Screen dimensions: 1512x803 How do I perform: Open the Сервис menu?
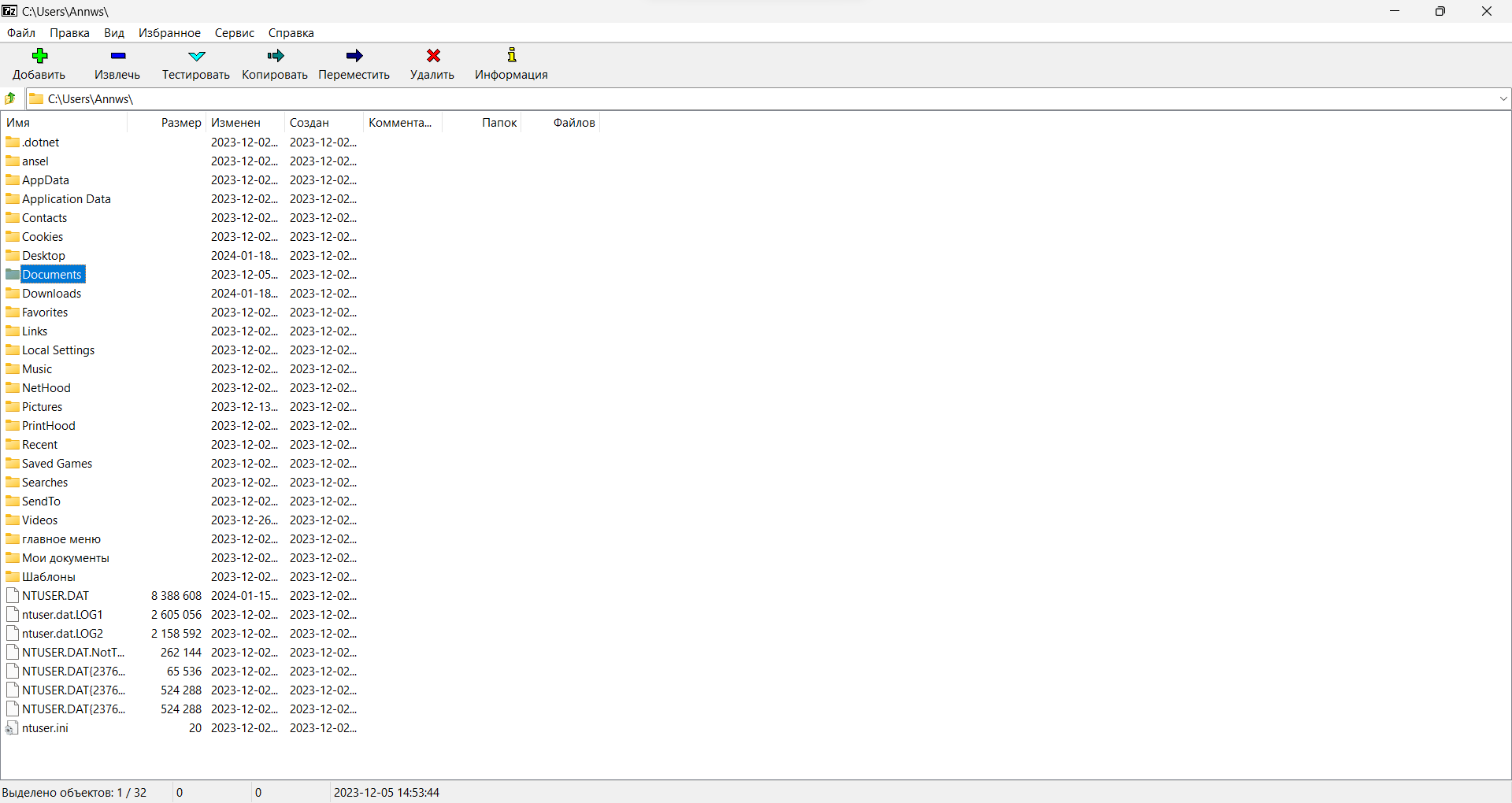pos(234,33)
